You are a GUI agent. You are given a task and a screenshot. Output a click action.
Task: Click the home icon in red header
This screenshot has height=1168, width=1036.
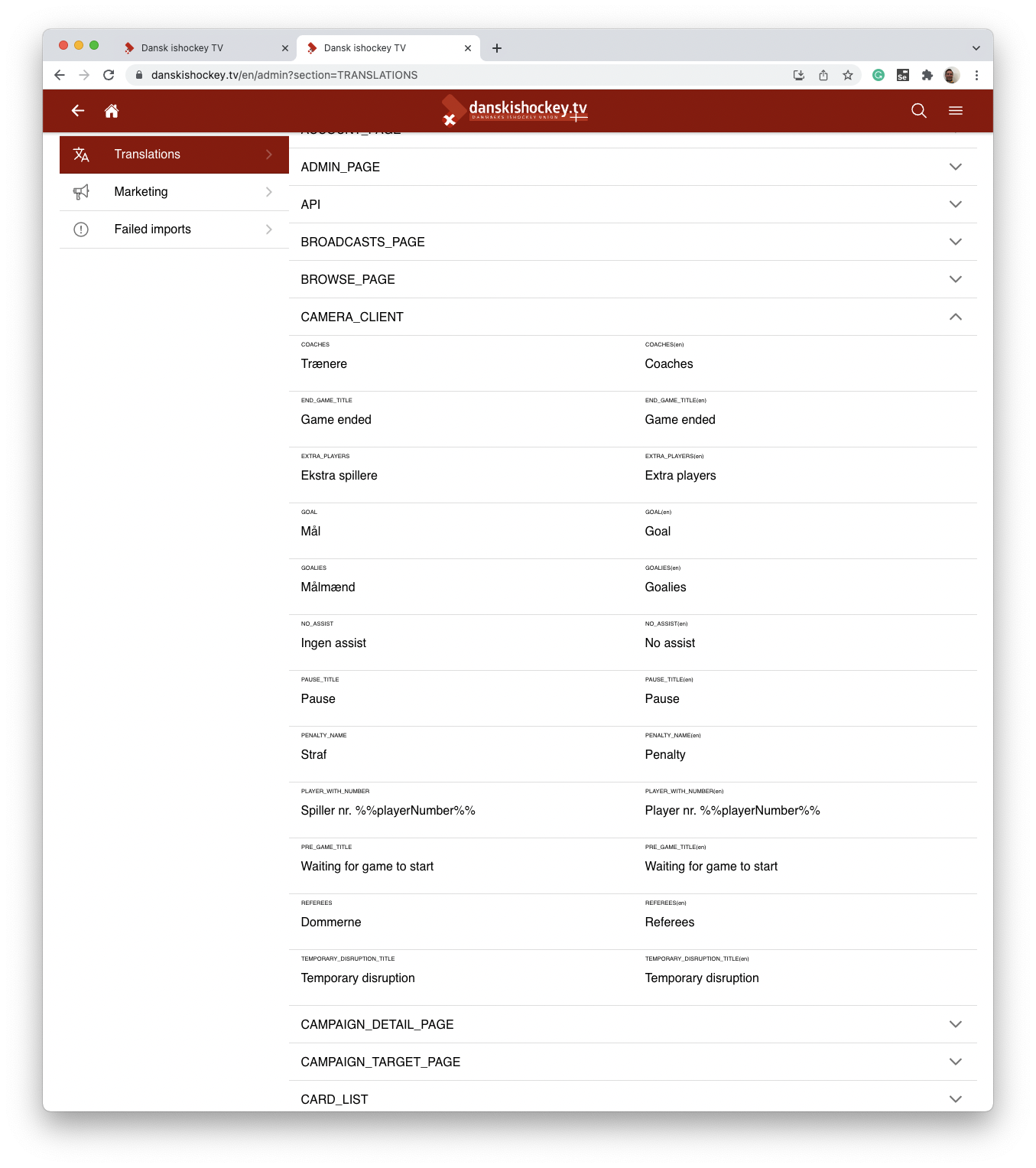(112, 111)
